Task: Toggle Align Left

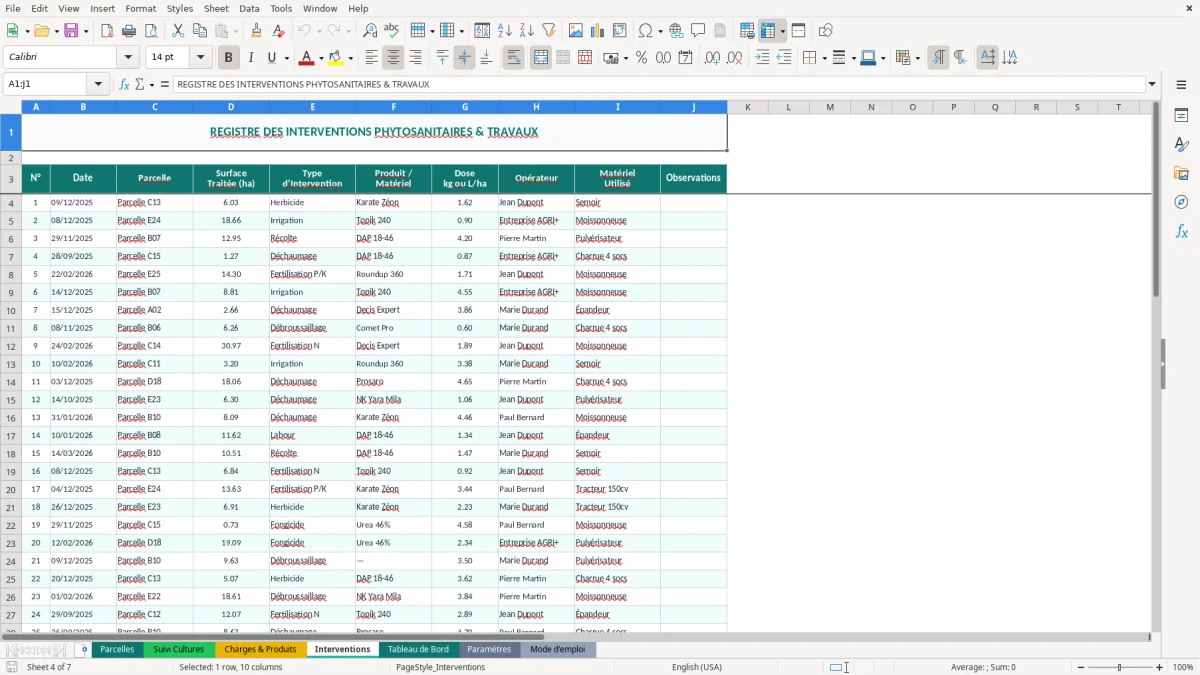Action: (371, 58)
